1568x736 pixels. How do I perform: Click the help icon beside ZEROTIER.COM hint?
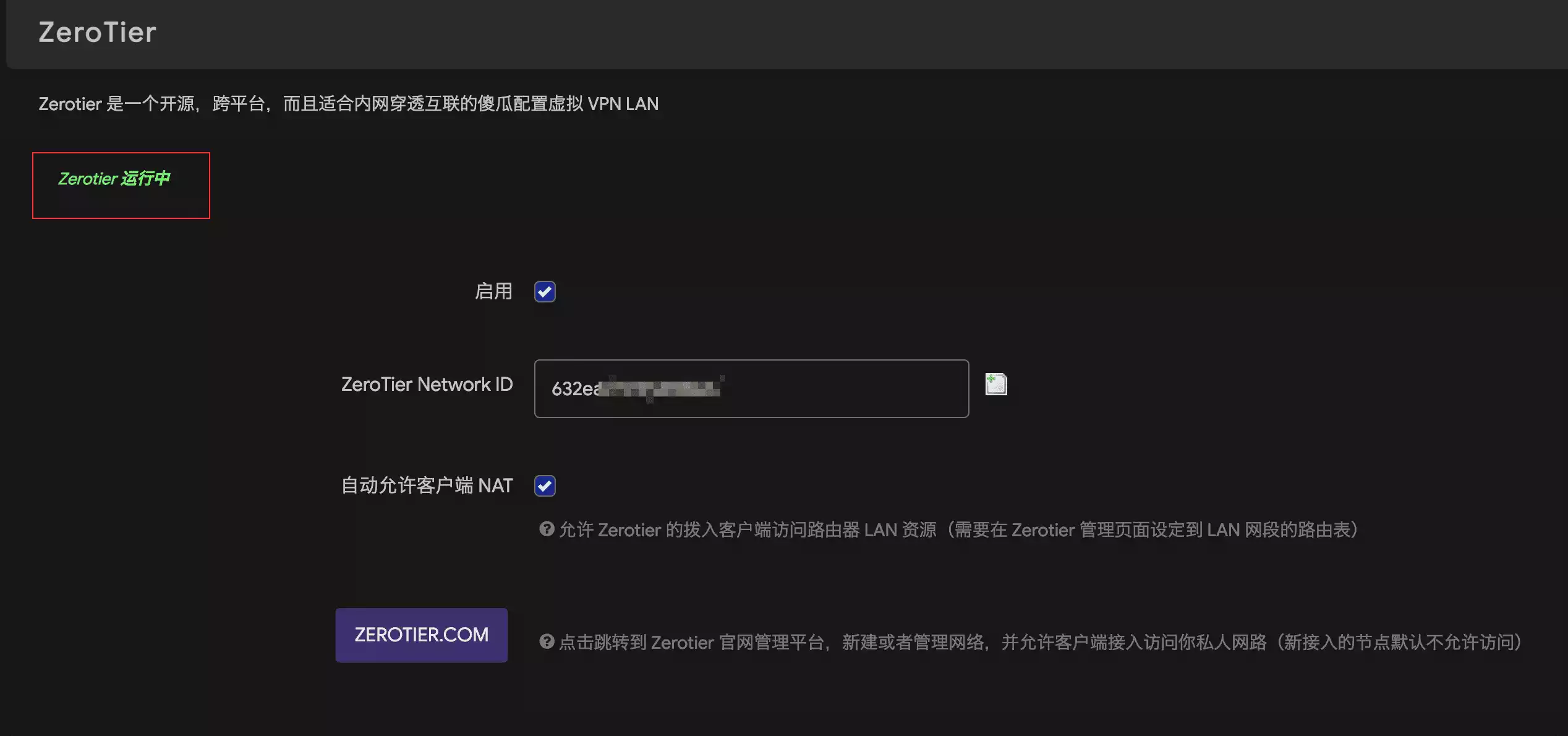[547, 641]
